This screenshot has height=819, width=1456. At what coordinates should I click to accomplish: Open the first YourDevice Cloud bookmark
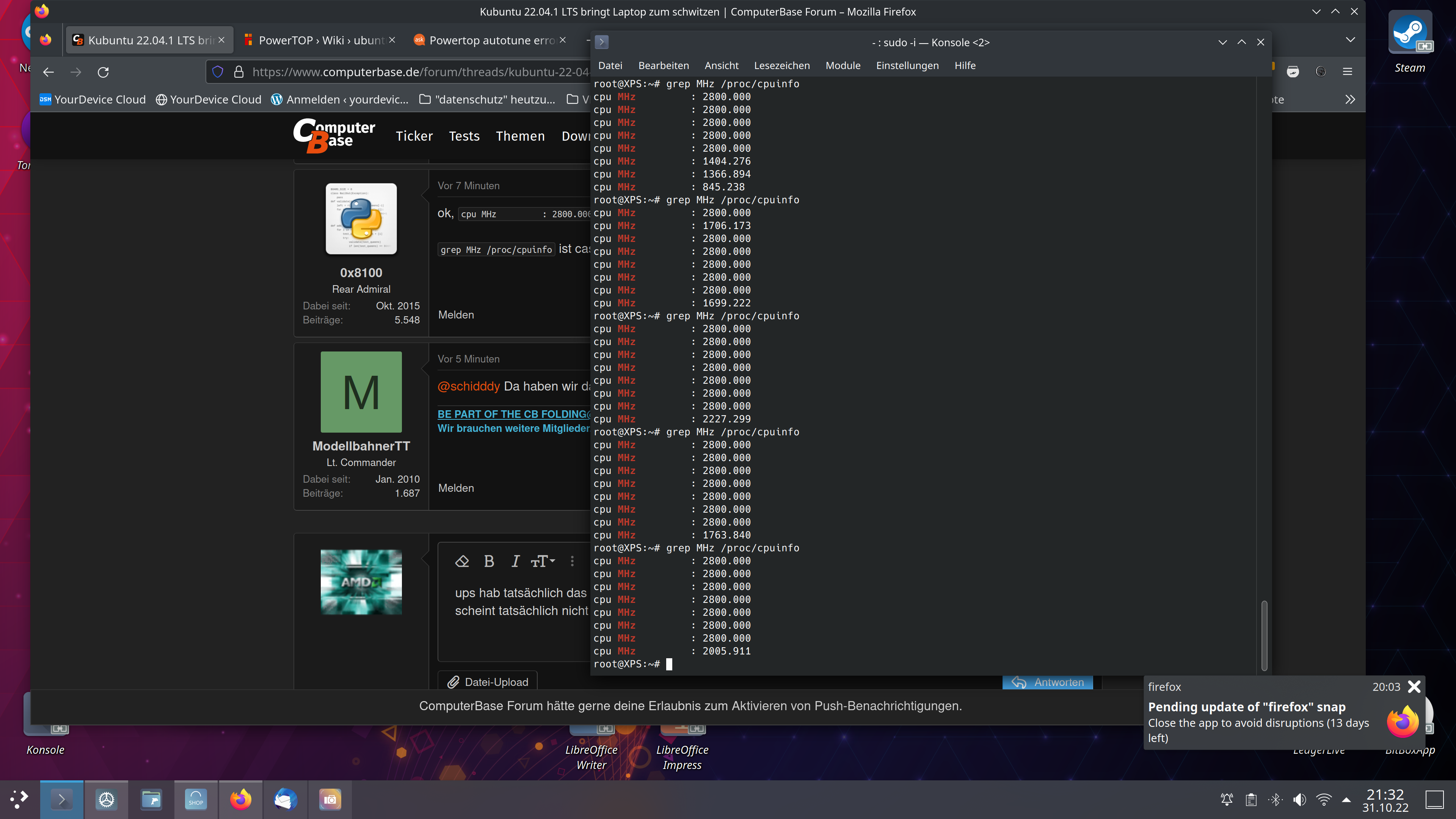click(93, 99)
